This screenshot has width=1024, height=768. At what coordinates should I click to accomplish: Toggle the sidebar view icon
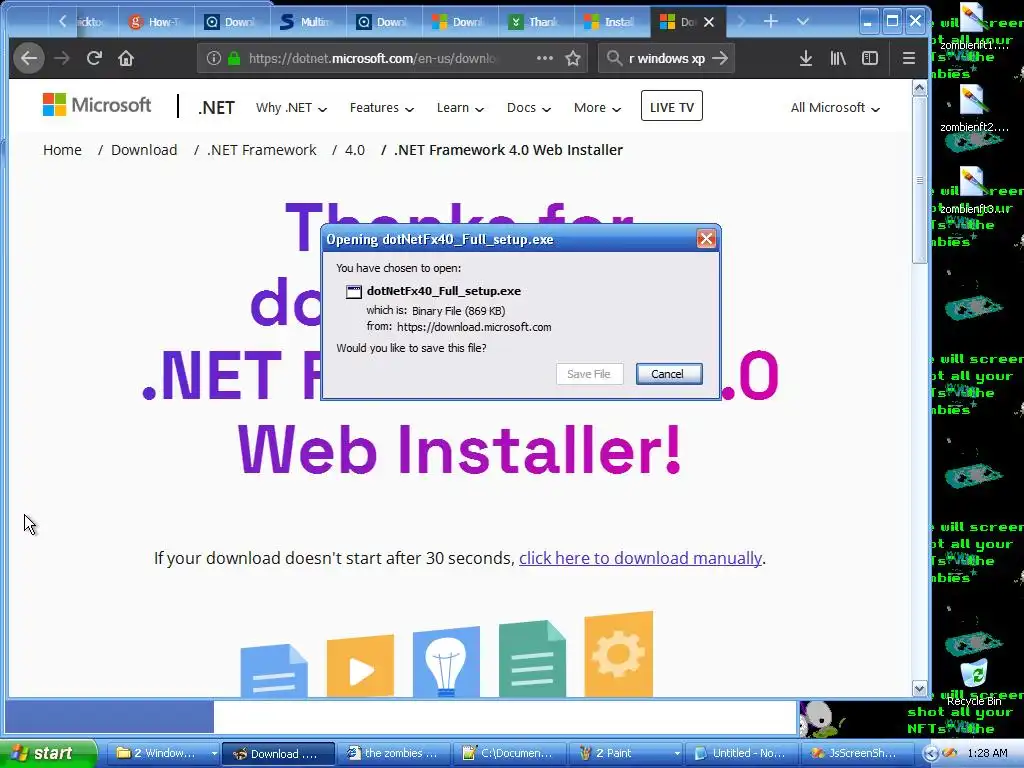point(870,58)
